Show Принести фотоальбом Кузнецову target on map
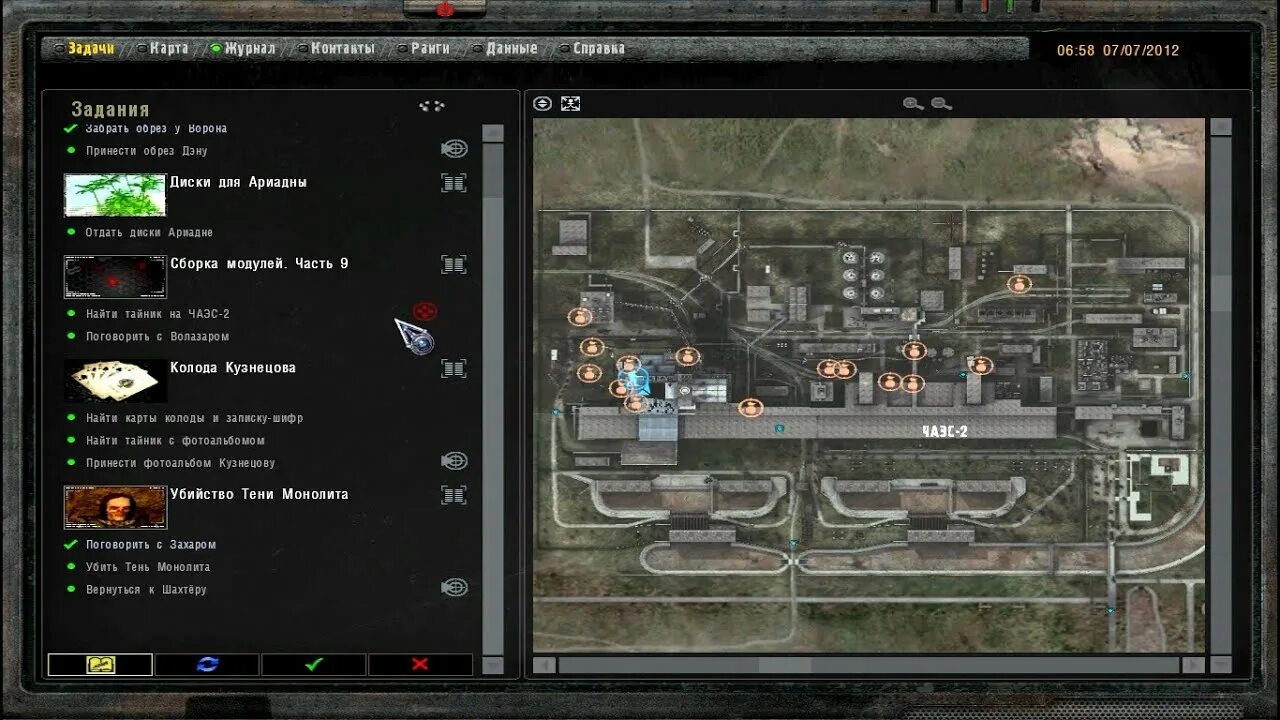 (x=454, y=461)
